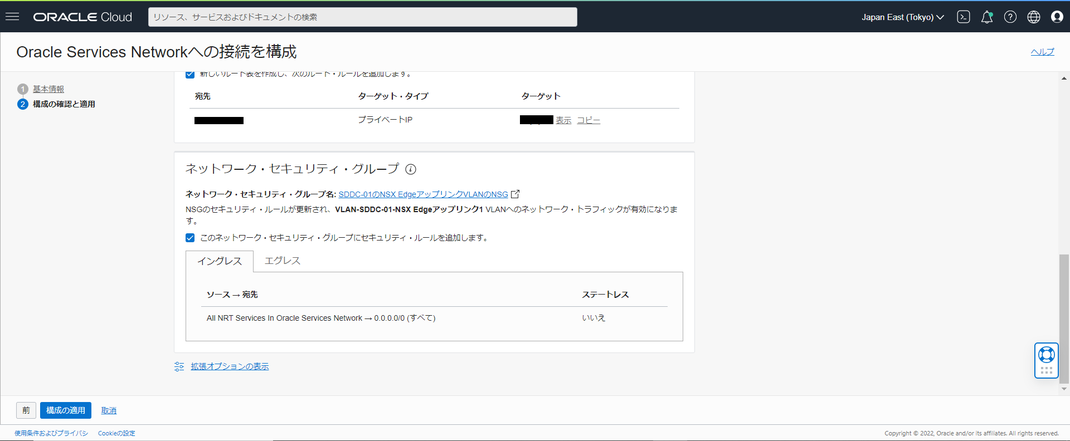Open the ヘルプ link
The height and width of the screenshot is (441, 1070).
[1042, 53]
